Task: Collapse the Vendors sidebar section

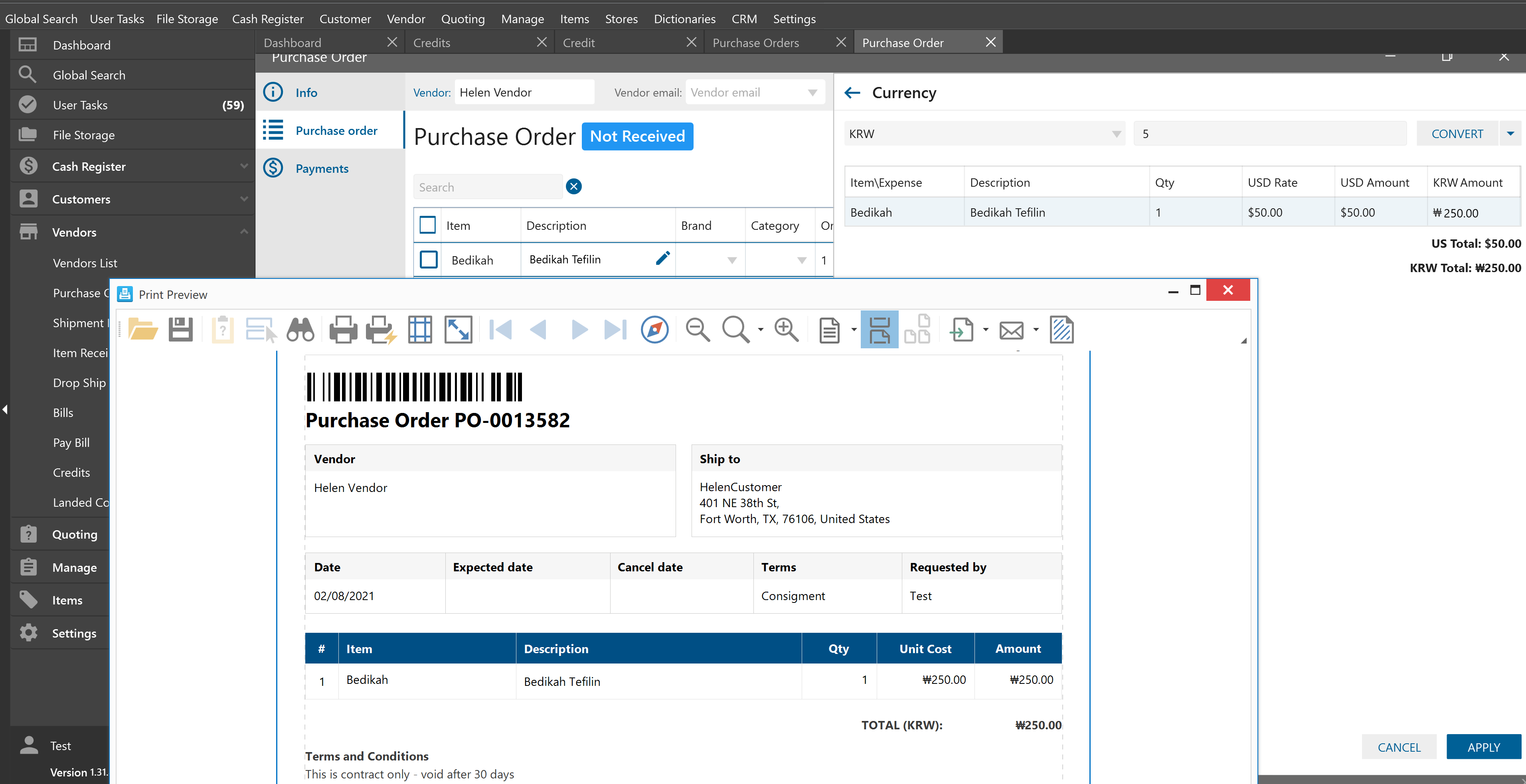Action: 243,231
